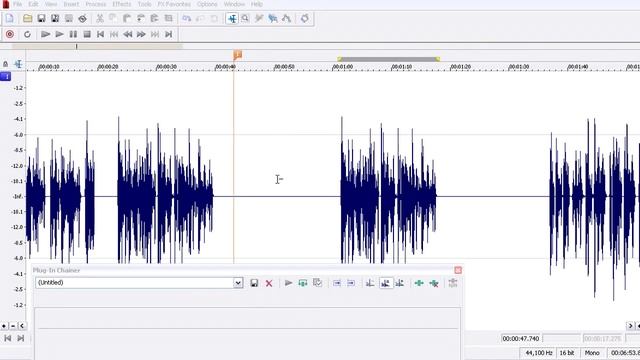Select the Pencil tool
This screenshot has height=360, width=640.
tap(259, 18)
